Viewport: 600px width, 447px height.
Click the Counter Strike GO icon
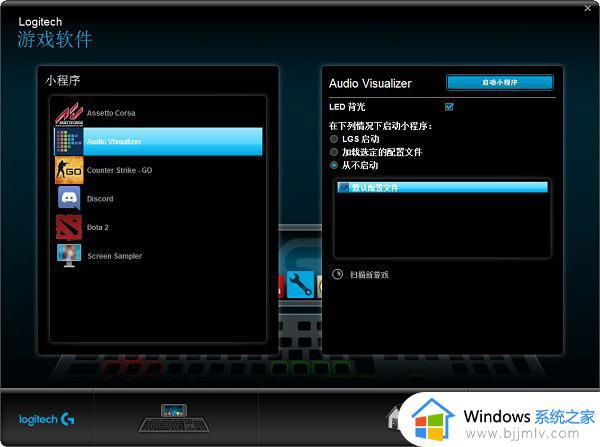pos(69,170)
